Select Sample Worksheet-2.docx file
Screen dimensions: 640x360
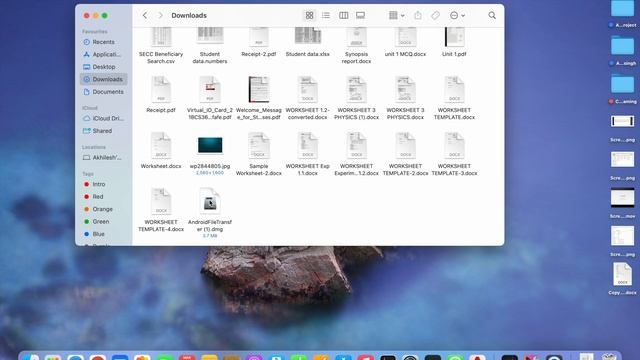click(x=259, y=154)
